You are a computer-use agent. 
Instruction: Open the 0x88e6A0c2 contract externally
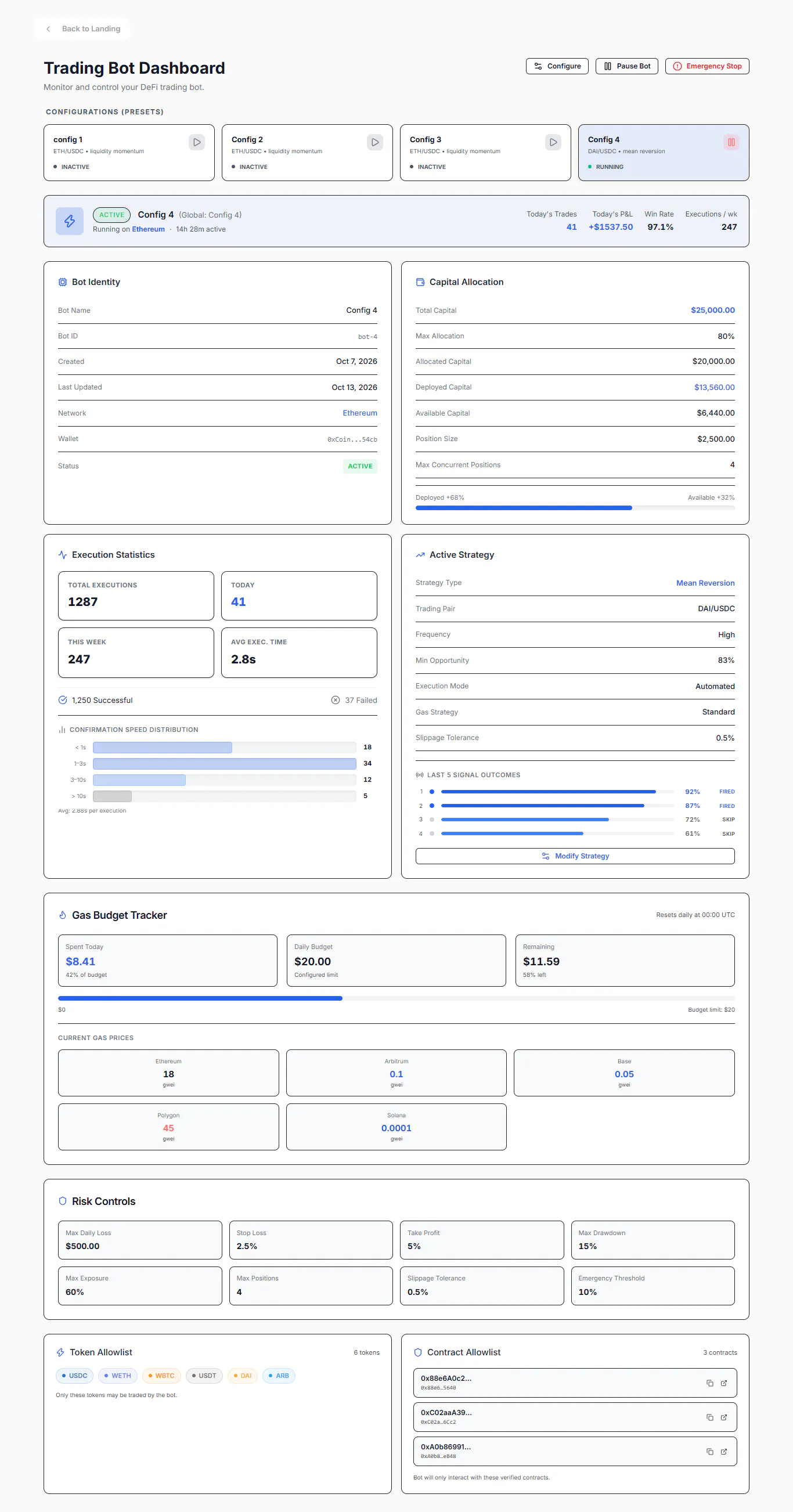[724, 1384]
